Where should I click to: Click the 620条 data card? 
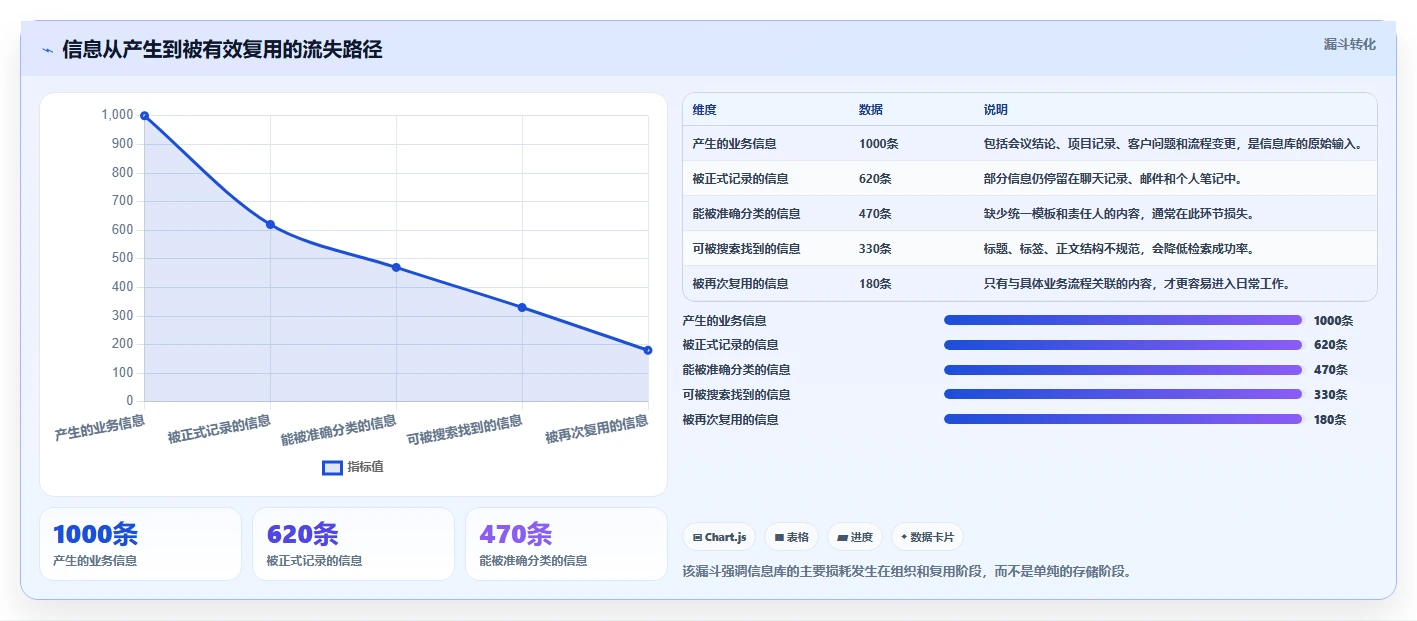353,544
